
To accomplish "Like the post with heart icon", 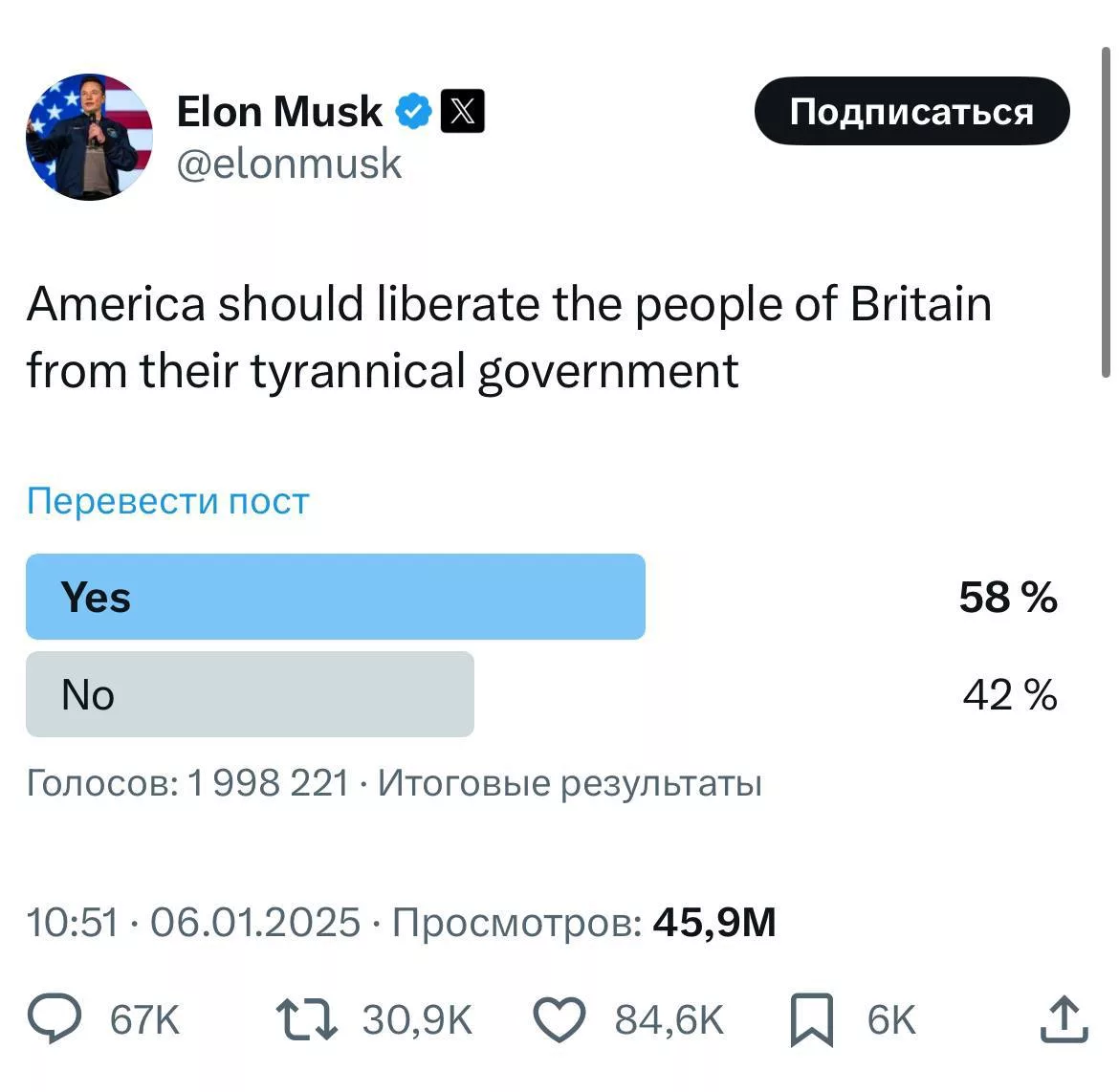I will pyautogui.click(x=559, y=1019).
